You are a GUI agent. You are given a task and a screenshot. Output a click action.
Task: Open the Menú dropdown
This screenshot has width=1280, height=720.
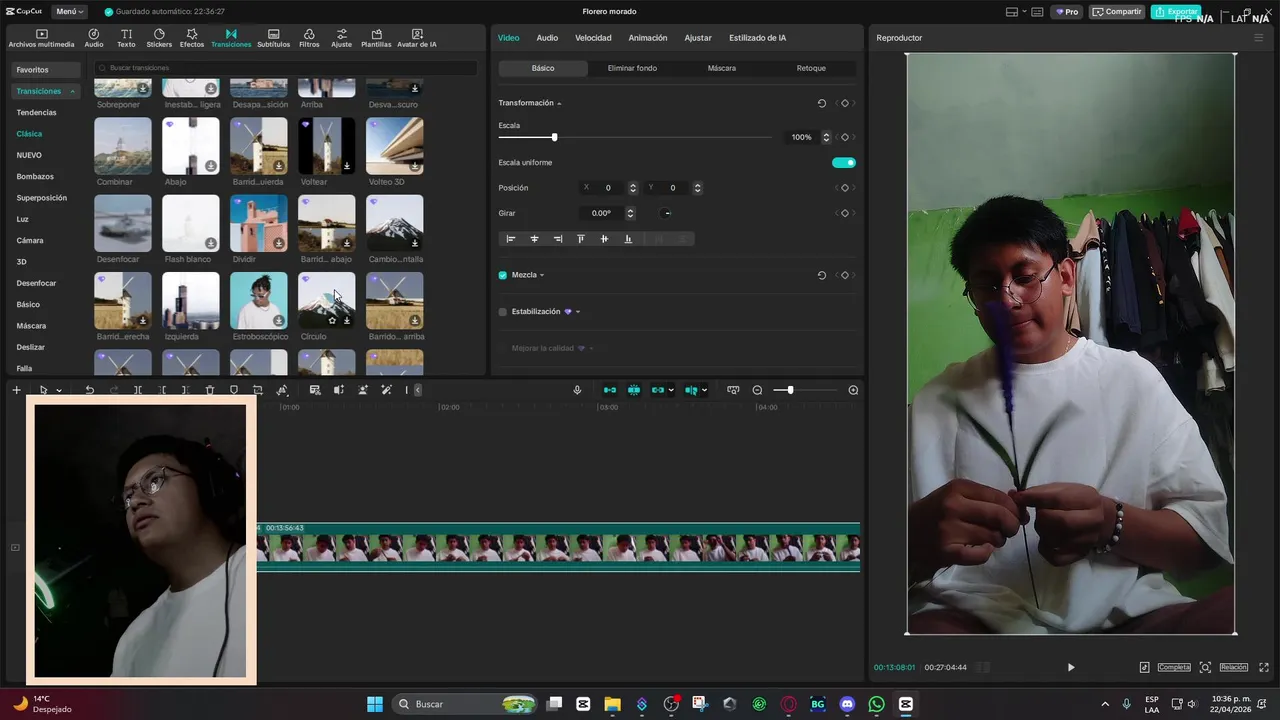69,12
